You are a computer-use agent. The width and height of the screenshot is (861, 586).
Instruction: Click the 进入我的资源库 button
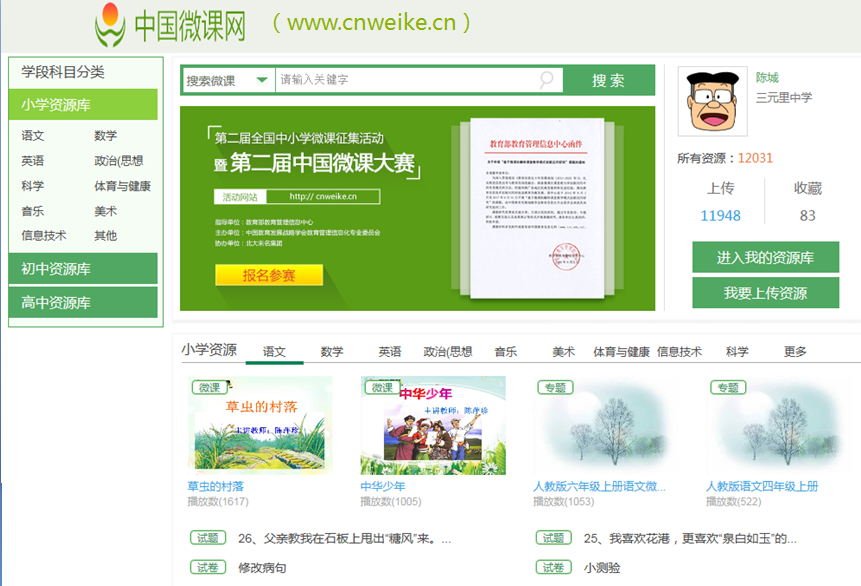pos(765,257)
